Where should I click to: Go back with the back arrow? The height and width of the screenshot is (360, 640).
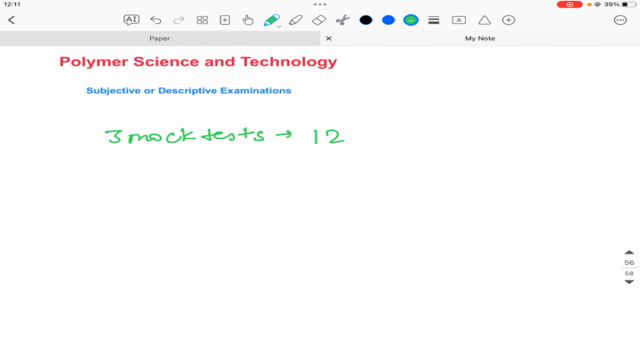[x=11, y=20]
